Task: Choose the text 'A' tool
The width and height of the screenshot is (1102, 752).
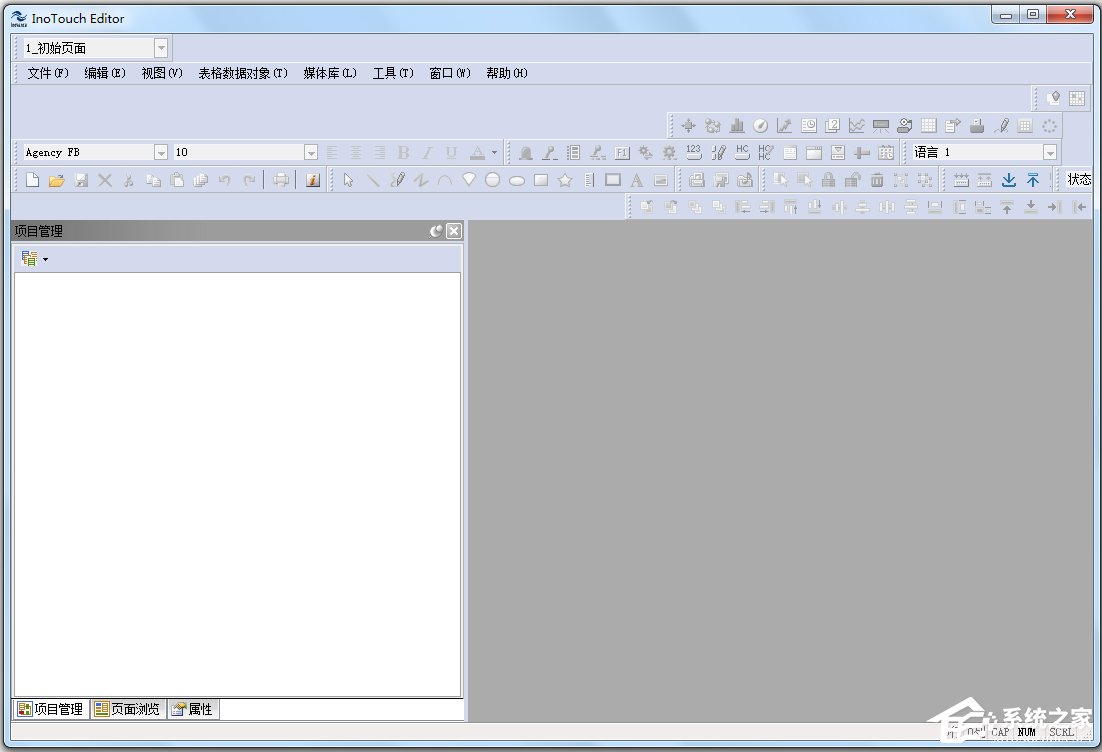Action: tap(637, 180)
